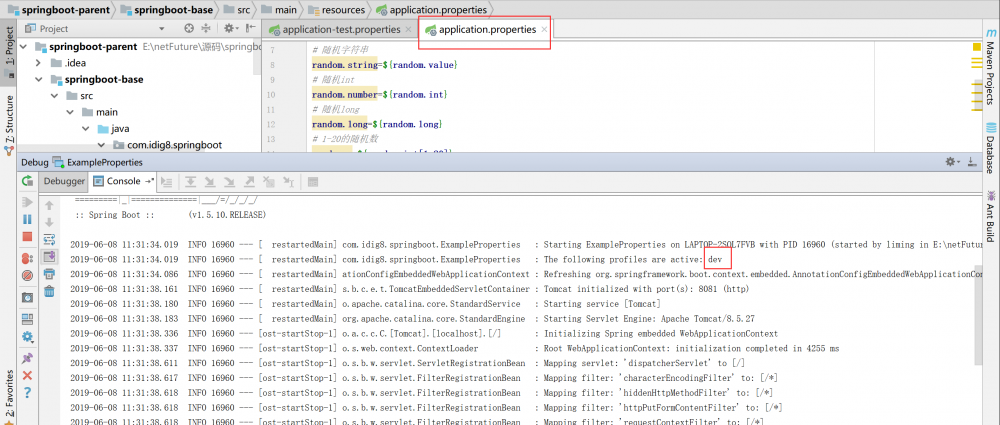Image resolution: width=1000 pixels, height=425 pixels.
Task: Stop the debug session with the red square
Action: [27, 237]
